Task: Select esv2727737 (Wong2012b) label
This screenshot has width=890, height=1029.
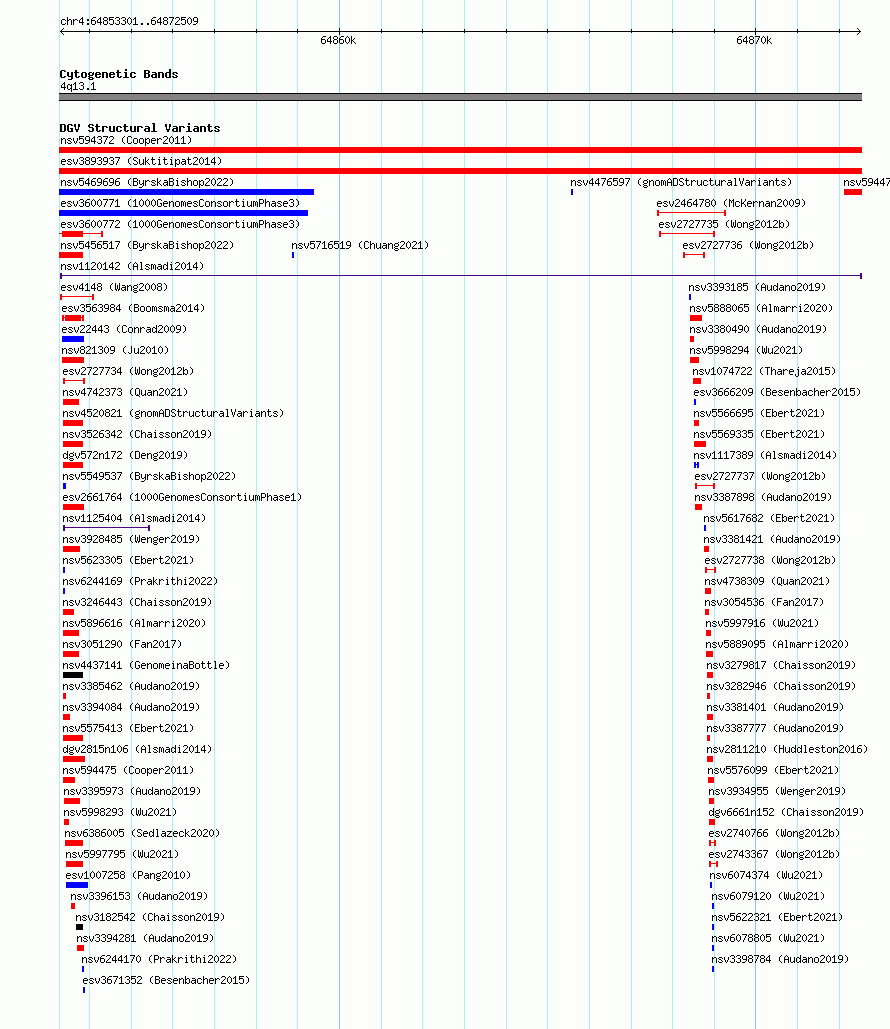Action: pyautogui.click(x=760, y=476)
